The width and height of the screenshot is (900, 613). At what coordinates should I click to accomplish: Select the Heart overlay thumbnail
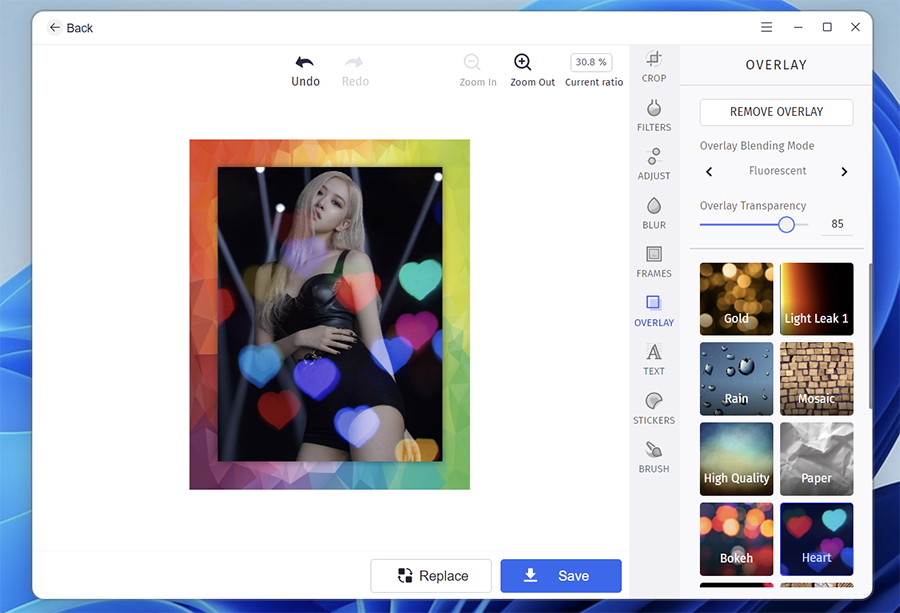[x=816, y=539]
